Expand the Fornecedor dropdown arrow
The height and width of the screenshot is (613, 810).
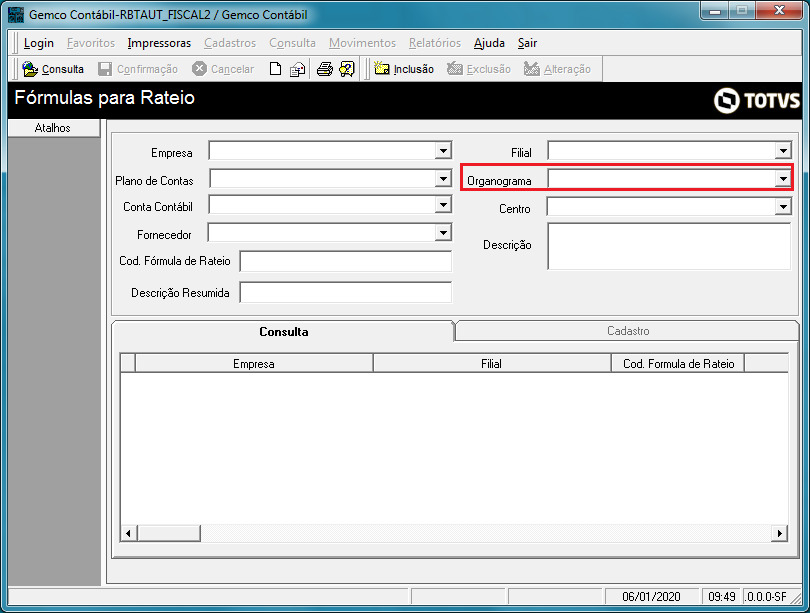pos(443,232)
